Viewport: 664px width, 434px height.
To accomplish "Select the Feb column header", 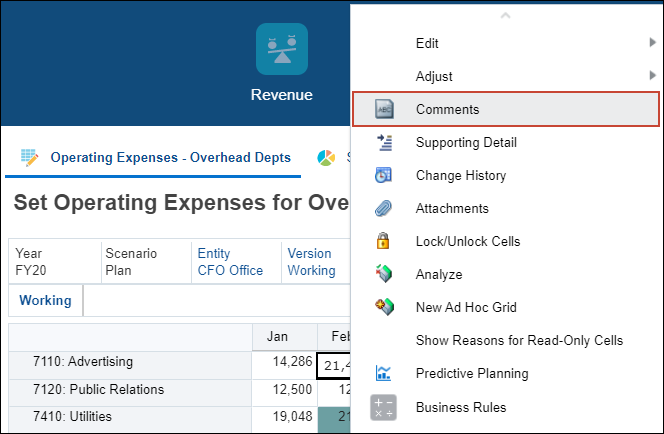I will pyautogui.click(x=334, y=337).
